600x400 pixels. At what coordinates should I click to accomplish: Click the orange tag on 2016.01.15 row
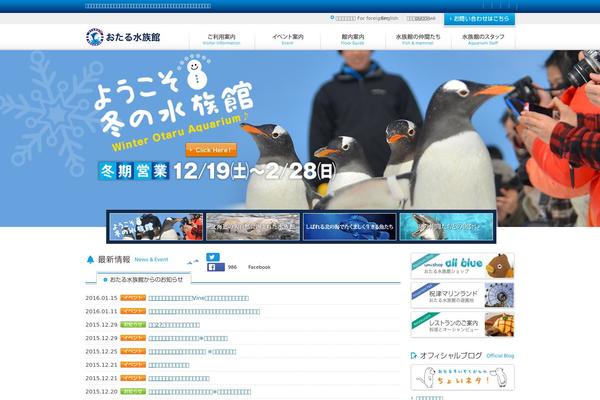pos(133,298)
